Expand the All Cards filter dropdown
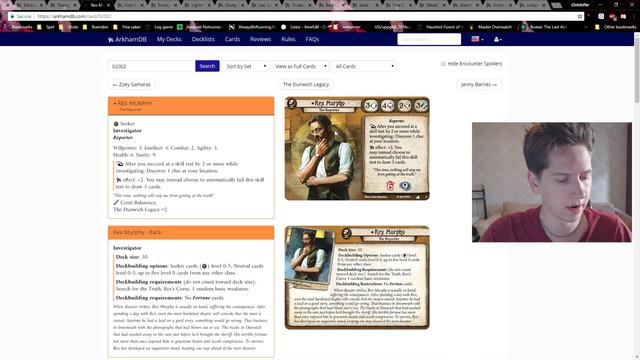 click(363, 66)
